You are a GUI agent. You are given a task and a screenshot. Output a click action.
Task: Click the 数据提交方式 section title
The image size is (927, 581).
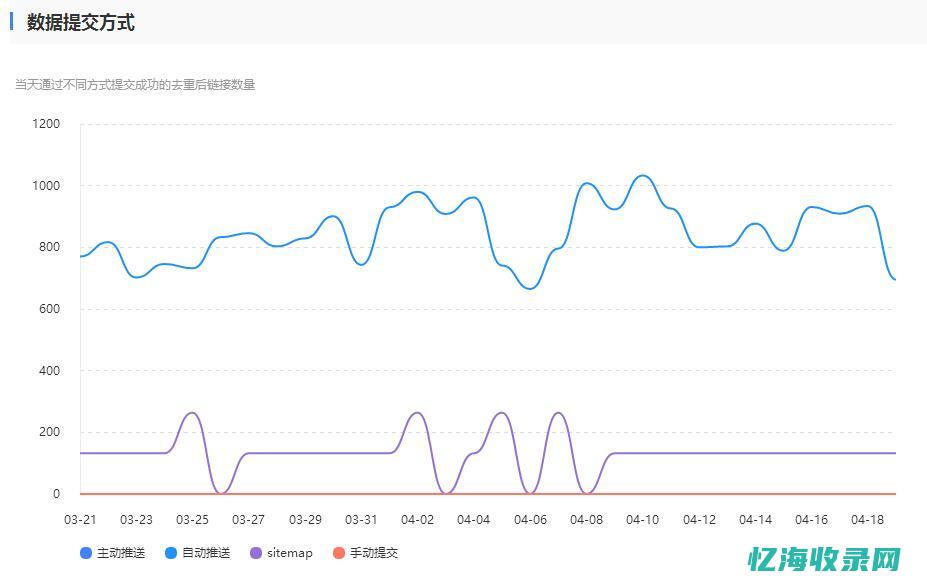pos(81,22)
